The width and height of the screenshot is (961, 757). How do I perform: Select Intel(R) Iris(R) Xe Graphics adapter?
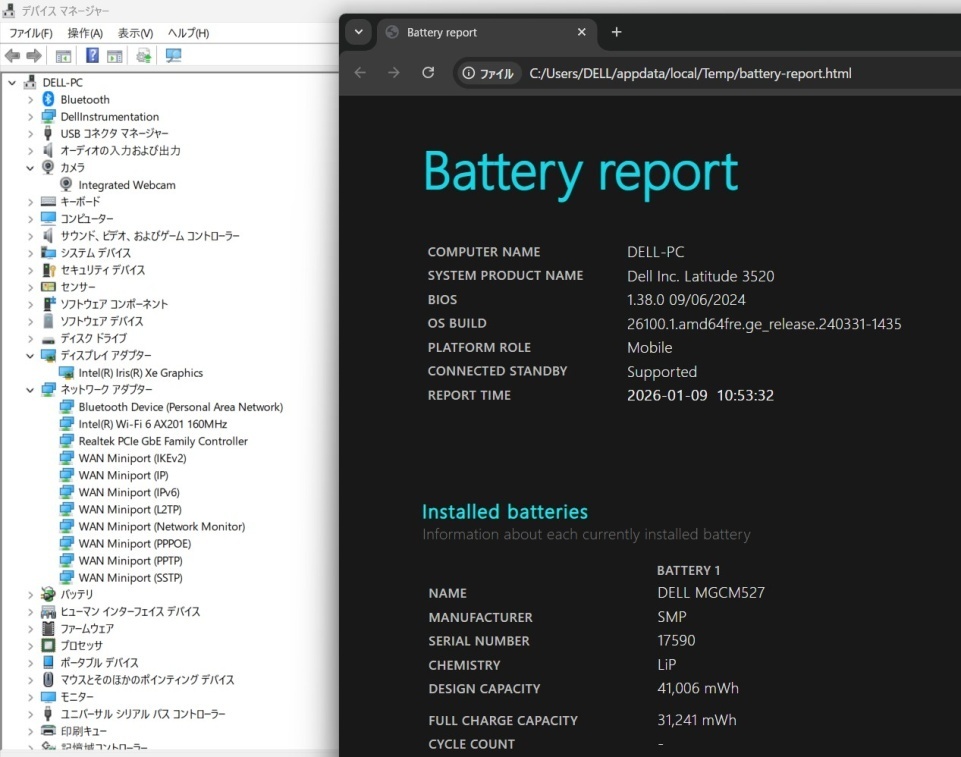pos(140,373)
